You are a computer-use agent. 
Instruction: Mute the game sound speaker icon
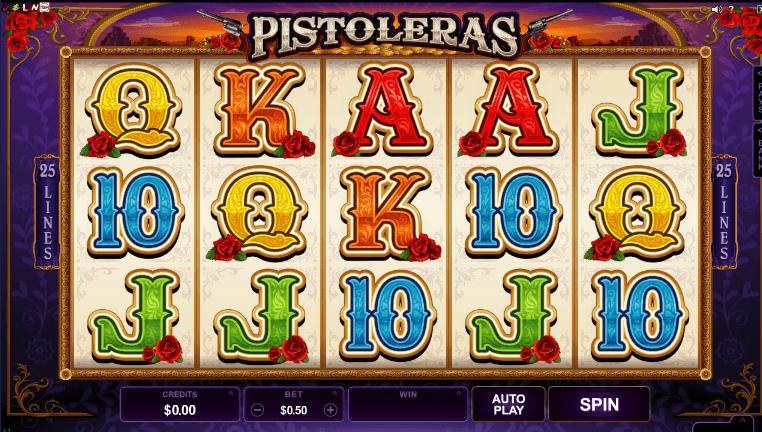coord(717,9)
